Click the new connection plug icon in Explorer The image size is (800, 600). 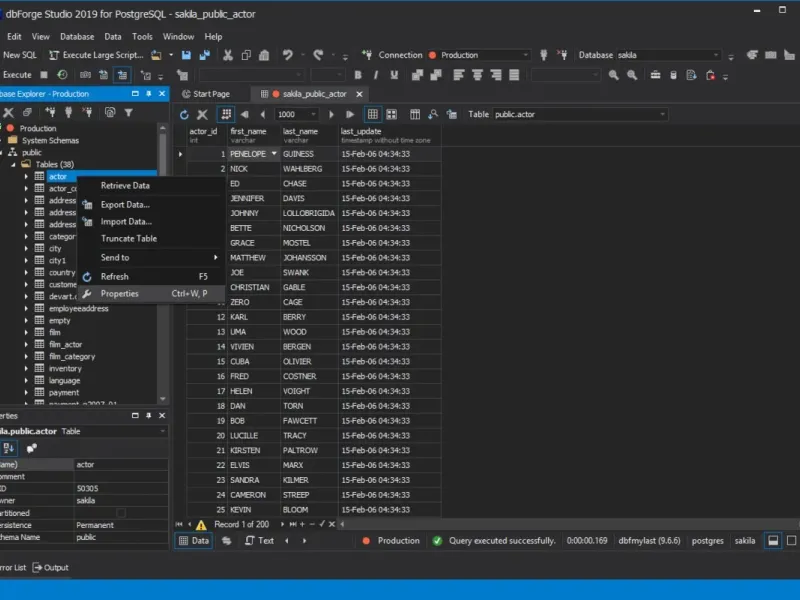(50, 112)
